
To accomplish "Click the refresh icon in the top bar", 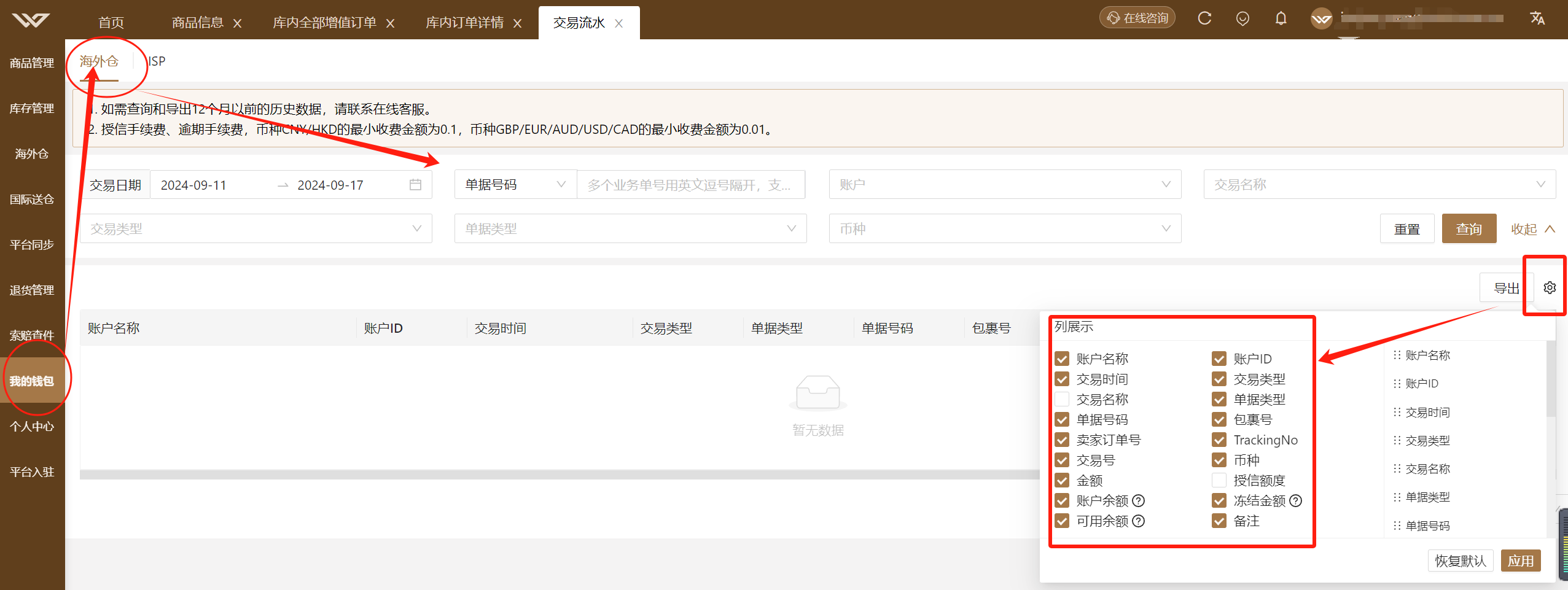I will coord(1204,18).
